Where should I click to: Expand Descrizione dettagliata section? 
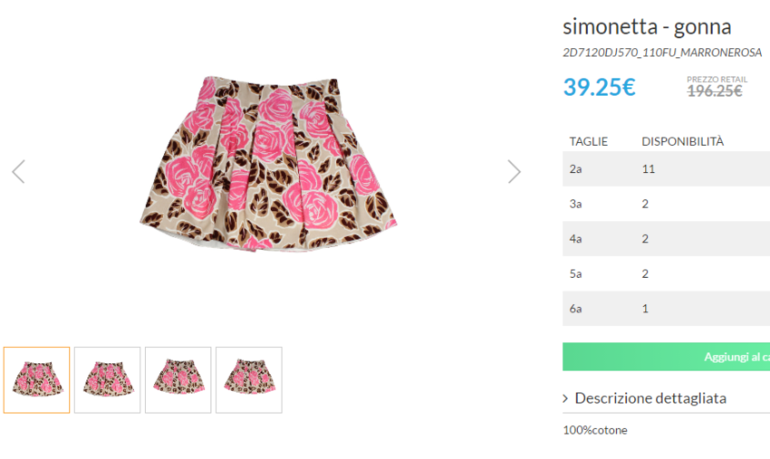(x=650, y=398)
